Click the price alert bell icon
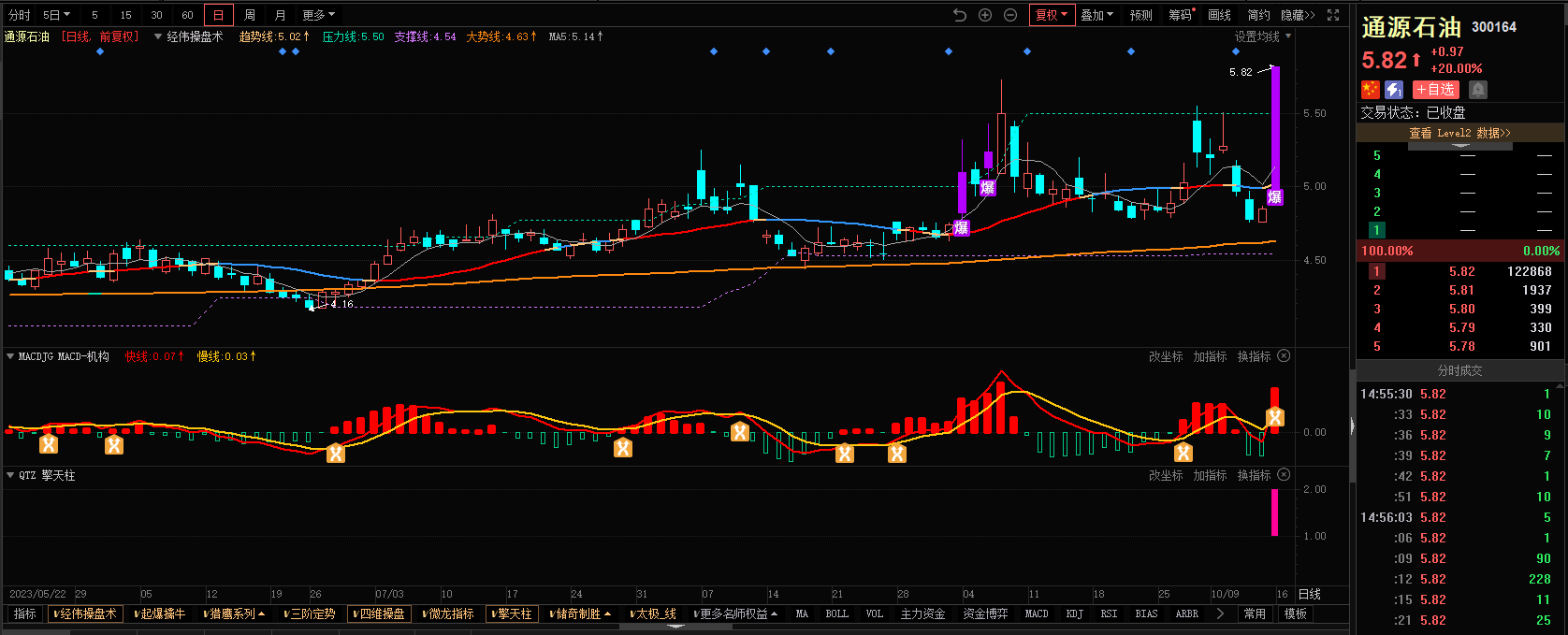1568x635 pixels. (x=1478, y=90)
